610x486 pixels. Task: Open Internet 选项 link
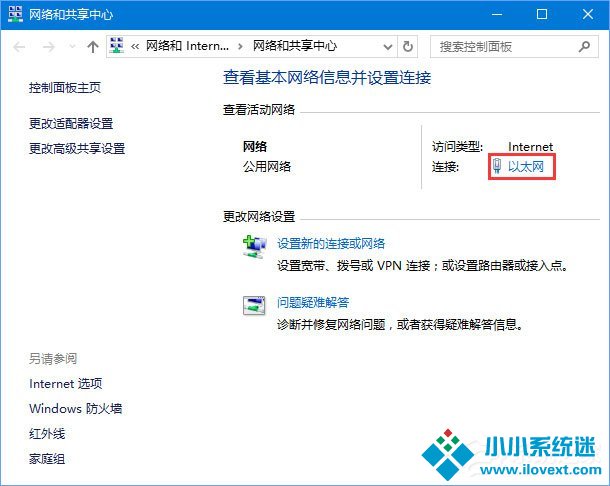66,384
